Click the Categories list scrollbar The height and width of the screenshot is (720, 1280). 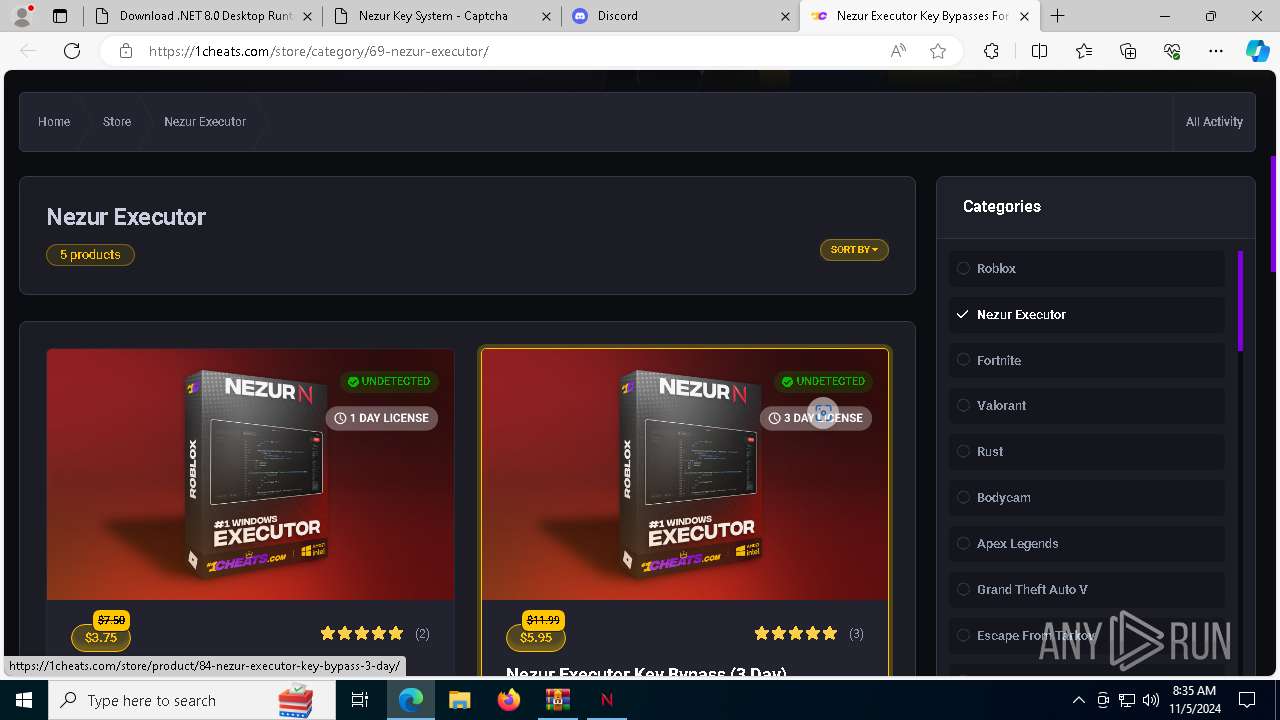(x=1240, y=301)
